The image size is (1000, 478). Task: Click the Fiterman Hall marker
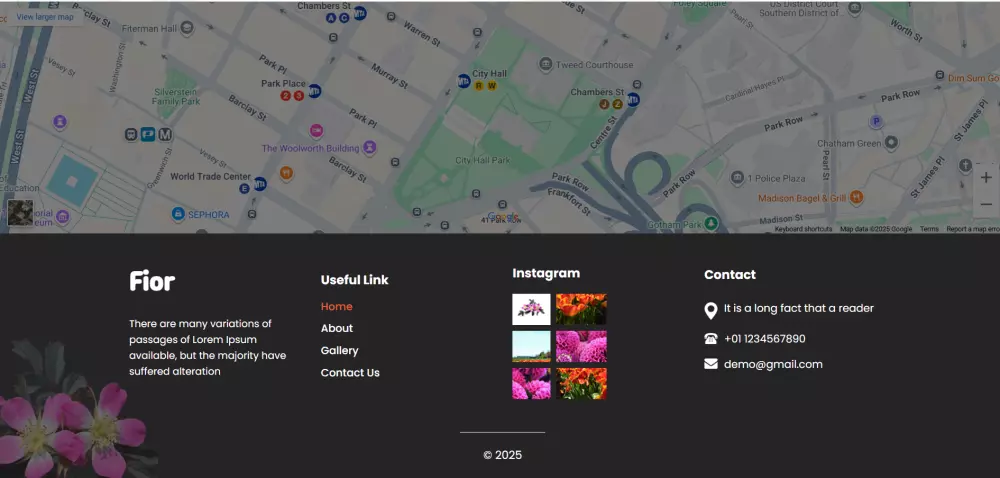point(187,28)
